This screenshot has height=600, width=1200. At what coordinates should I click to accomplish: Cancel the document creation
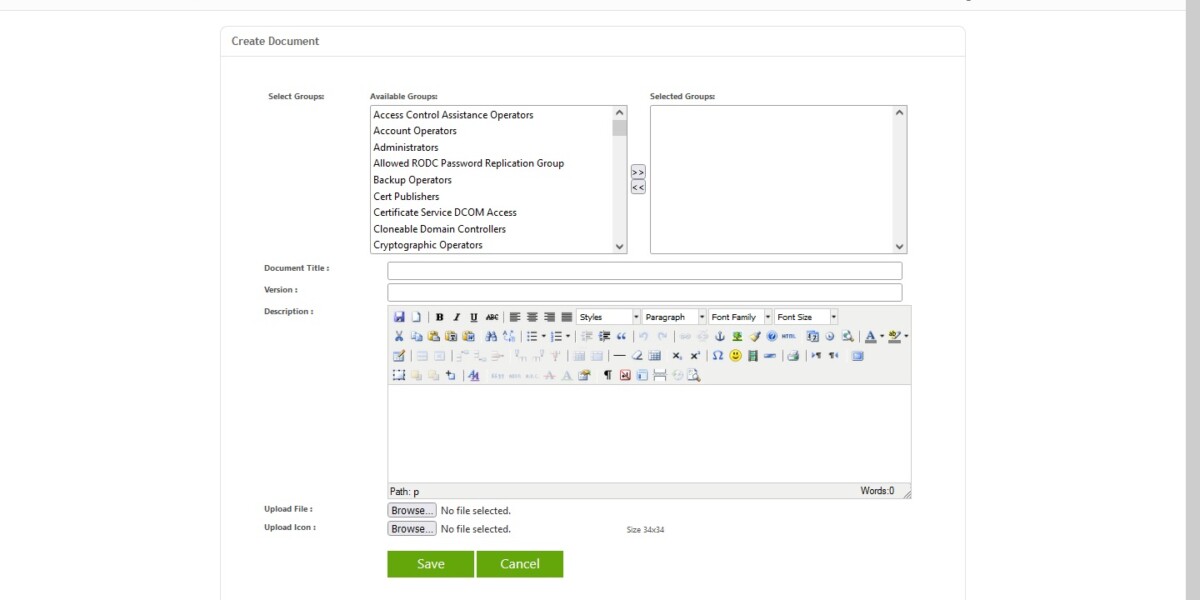(x=520, y=563)
